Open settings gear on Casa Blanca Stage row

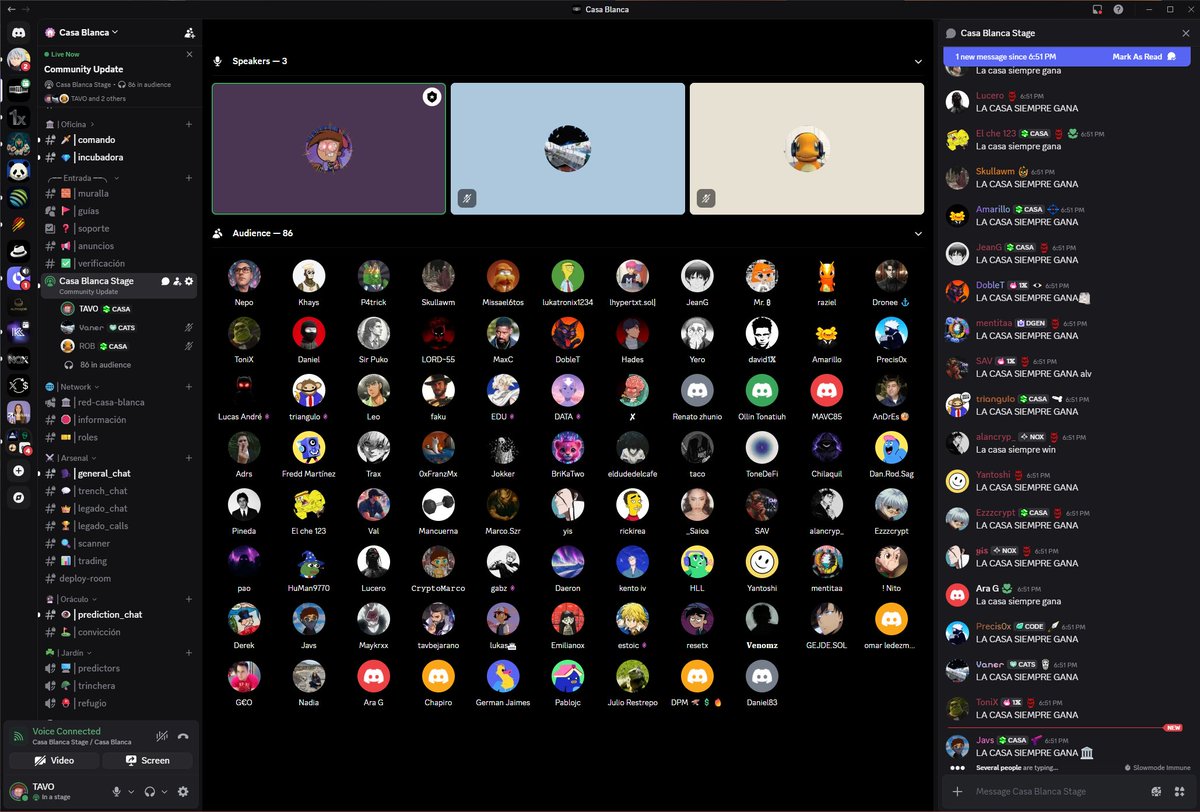189,281
